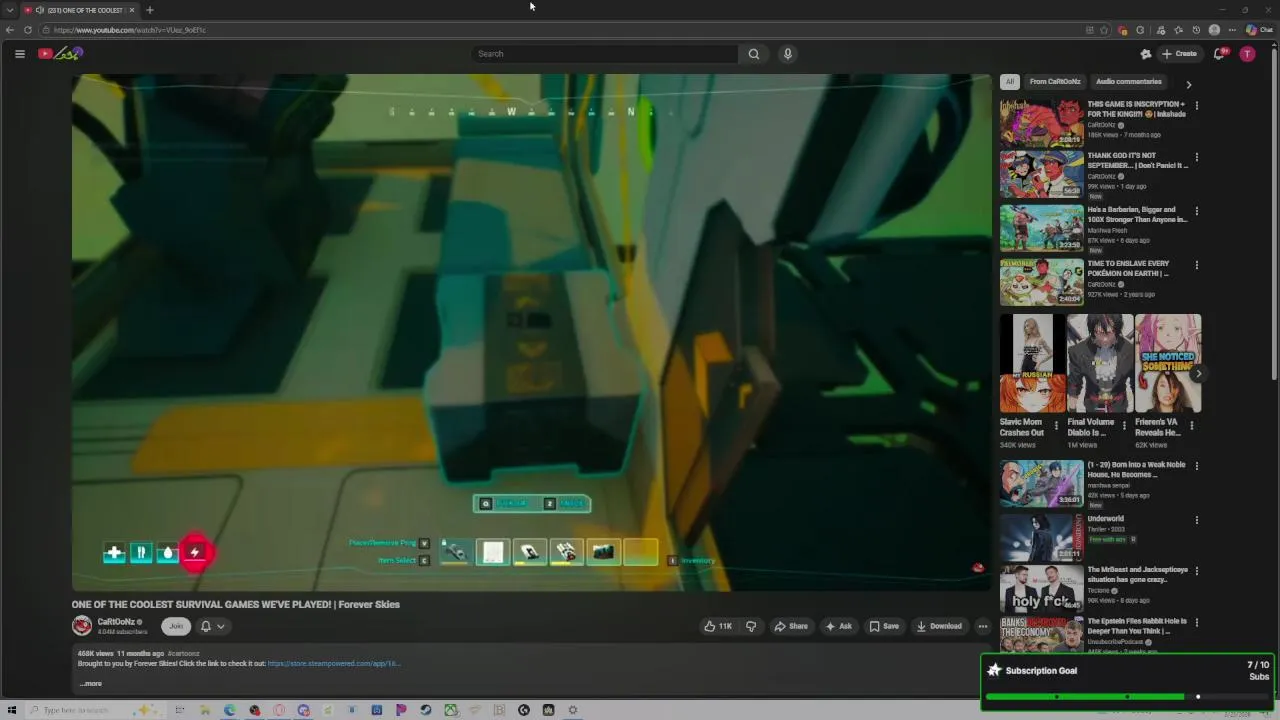Viewport: 1280px width, 720px height.
Task: Click the browser address bar URL
Action: point(130,30)
